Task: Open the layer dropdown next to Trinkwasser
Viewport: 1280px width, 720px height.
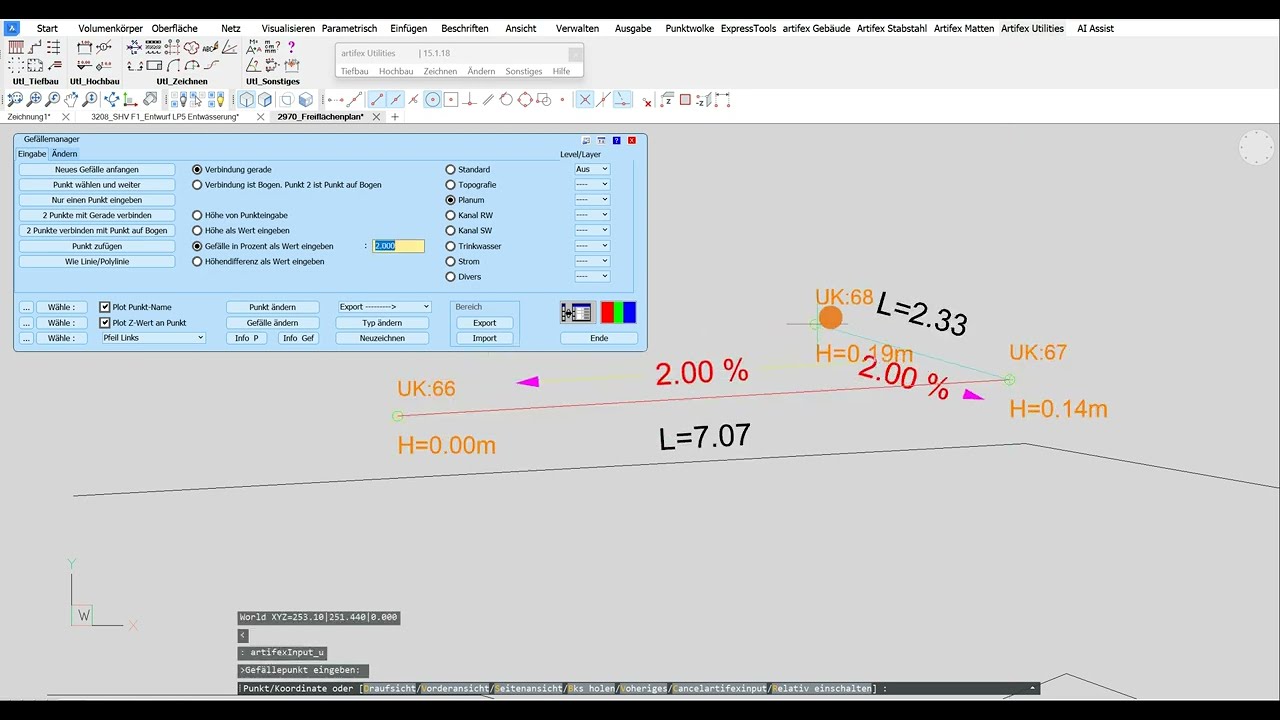Action: tap(592, 246)
